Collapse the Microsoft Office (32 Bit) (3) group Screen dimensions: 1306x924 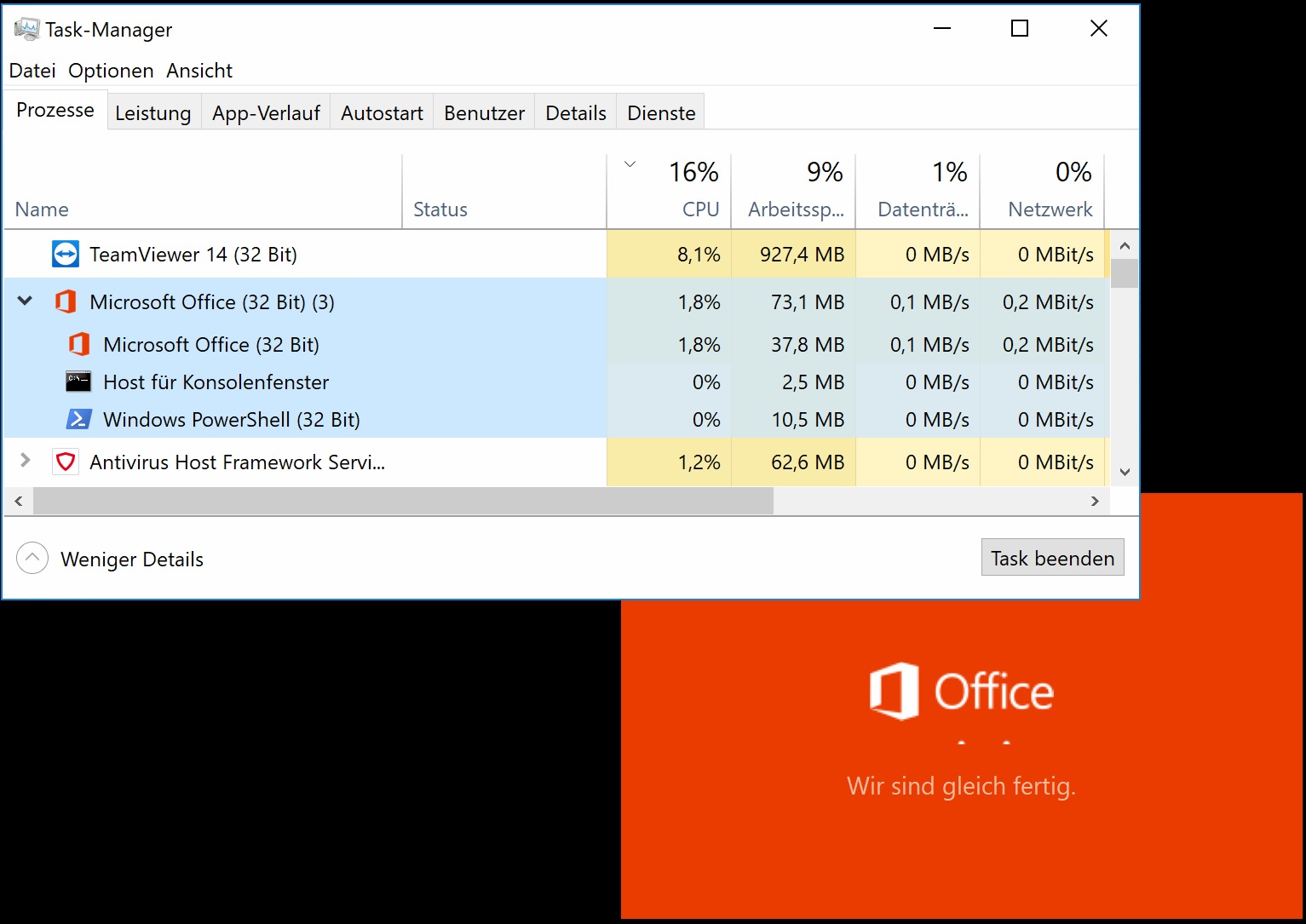(x=26, y=301)
